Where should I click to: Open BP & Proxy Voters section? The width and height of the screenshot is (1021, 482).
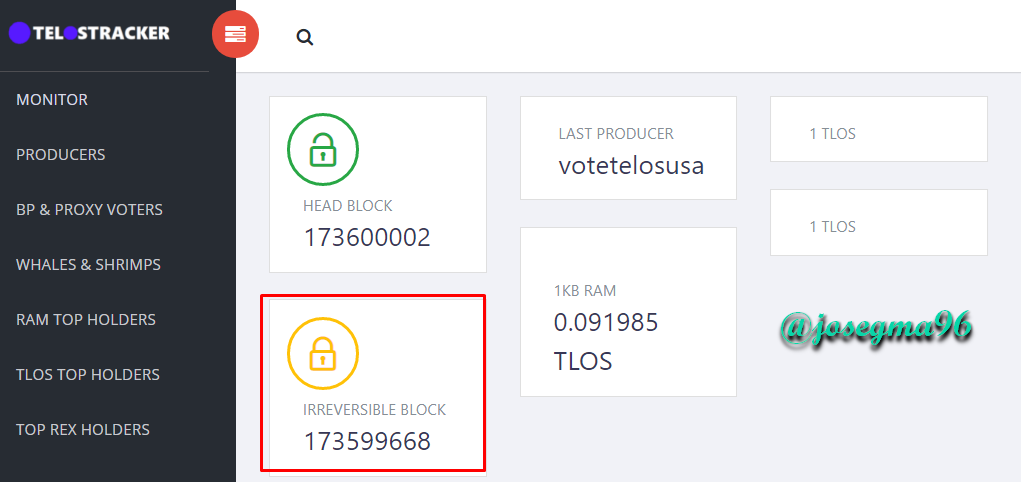89,210
